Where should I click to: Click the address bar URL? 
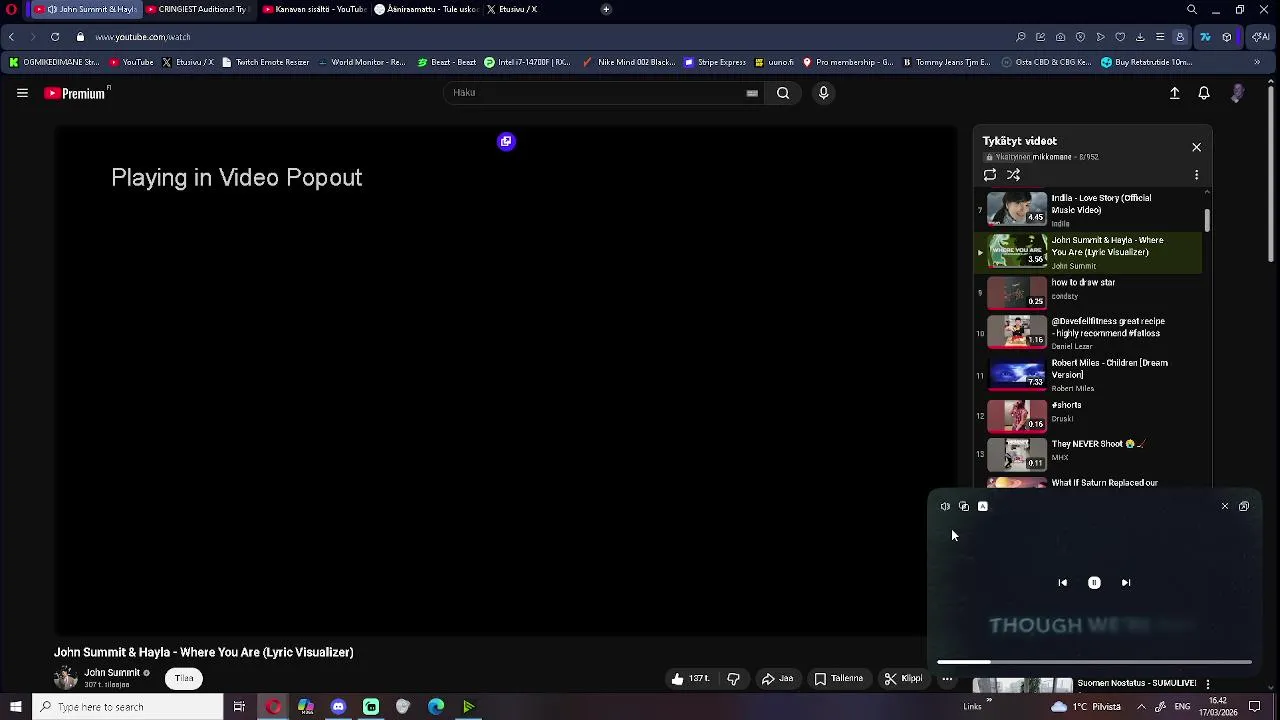point(143,37)
